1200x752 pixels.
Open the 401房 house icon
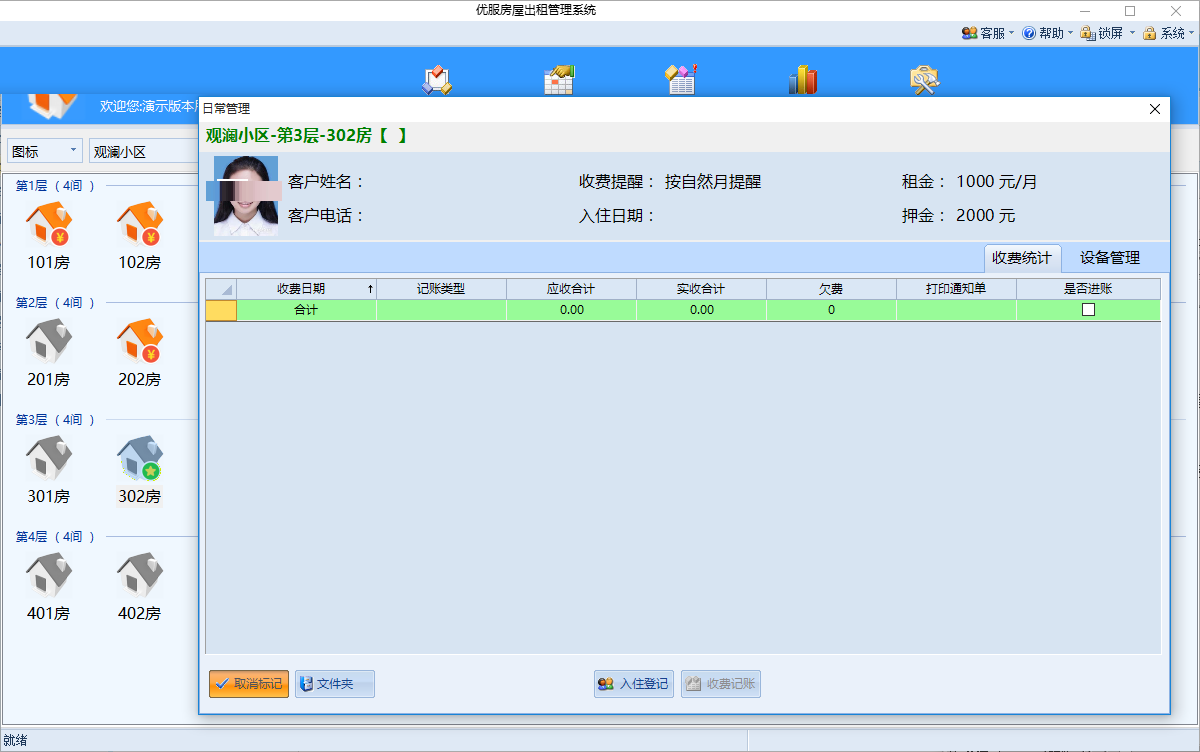(48, 576)
